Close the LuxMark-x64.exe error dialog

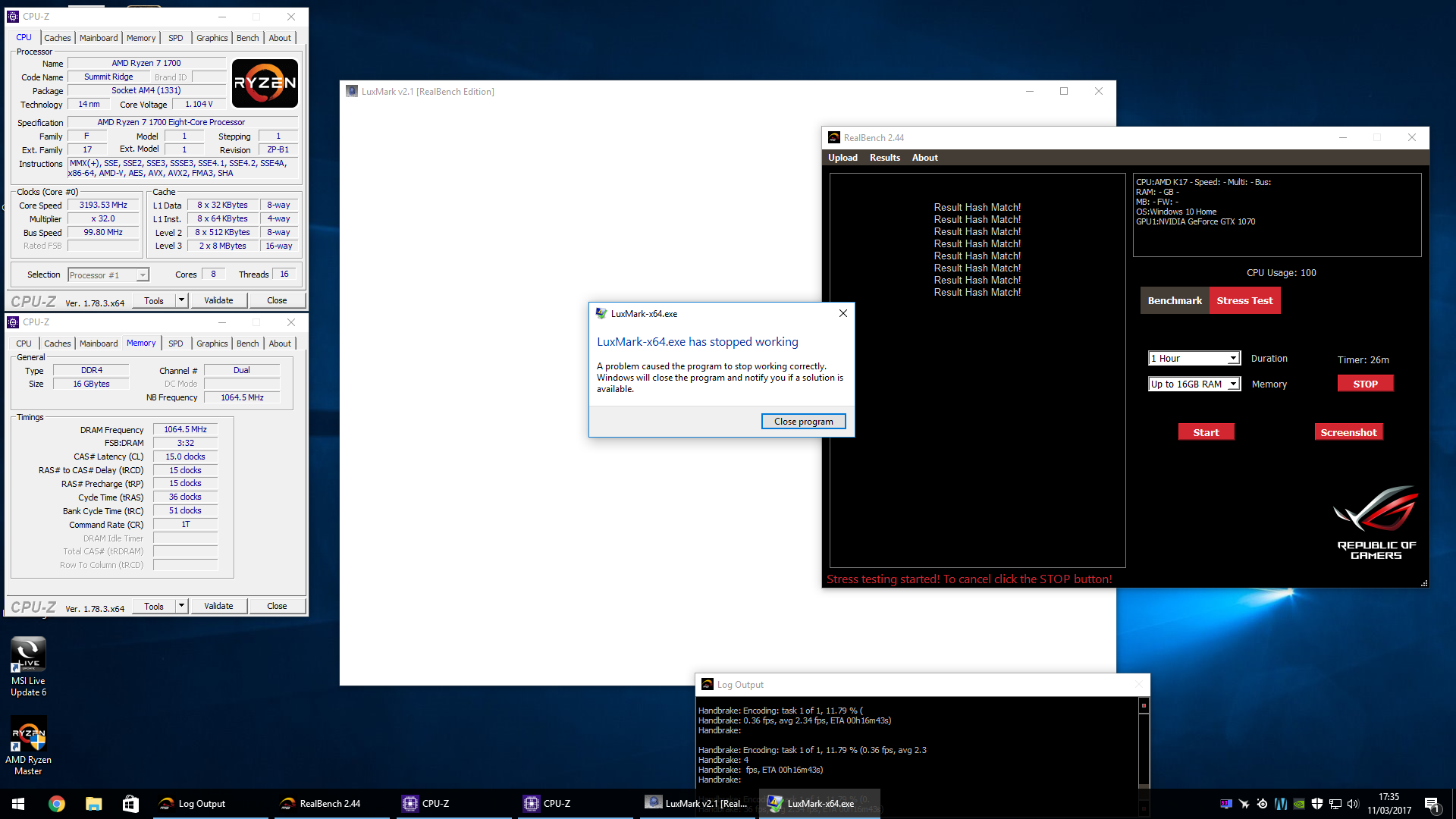coord(843,313)
